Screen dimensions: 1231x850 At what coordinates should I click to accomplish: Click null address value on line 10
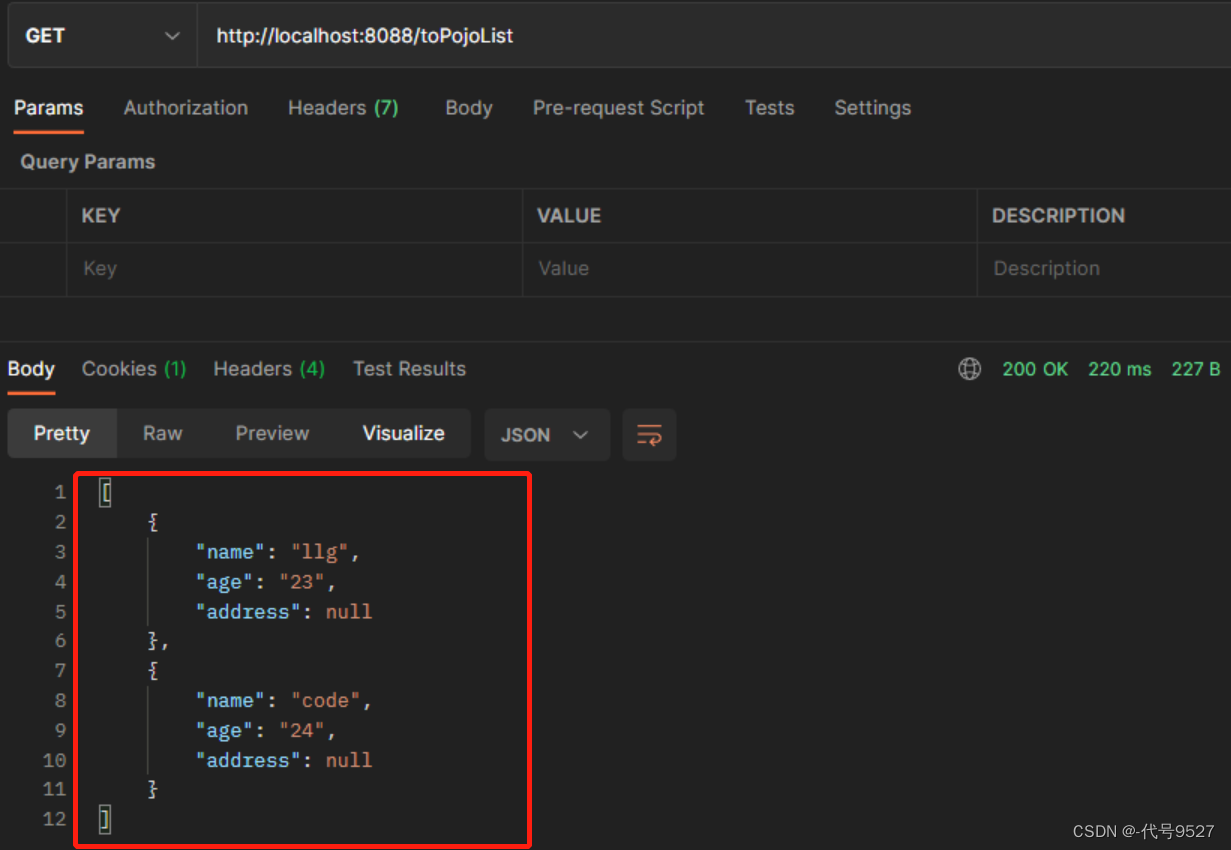click(349, 760)
